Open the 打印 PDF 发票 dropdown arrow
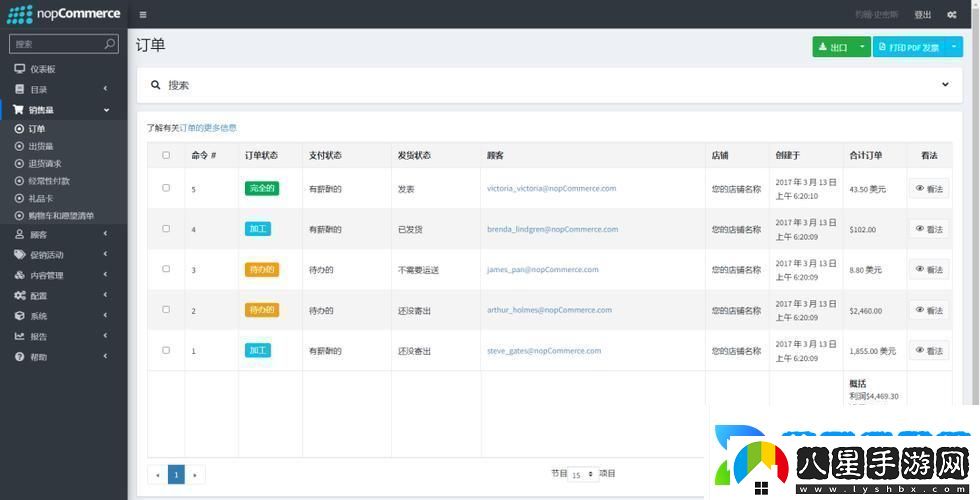Screen dimensions: 980x500 click(954, 47)
